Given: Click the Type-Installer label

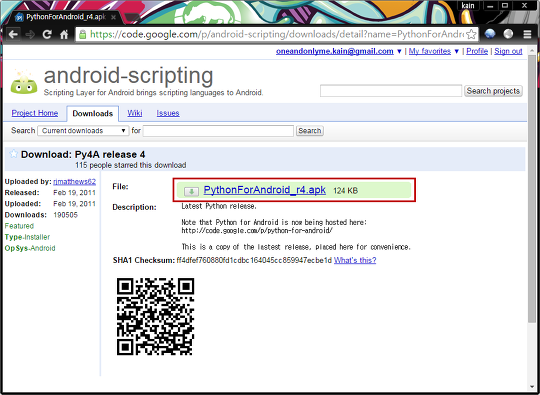Looking at the screenshot, I should pos(27,237).
